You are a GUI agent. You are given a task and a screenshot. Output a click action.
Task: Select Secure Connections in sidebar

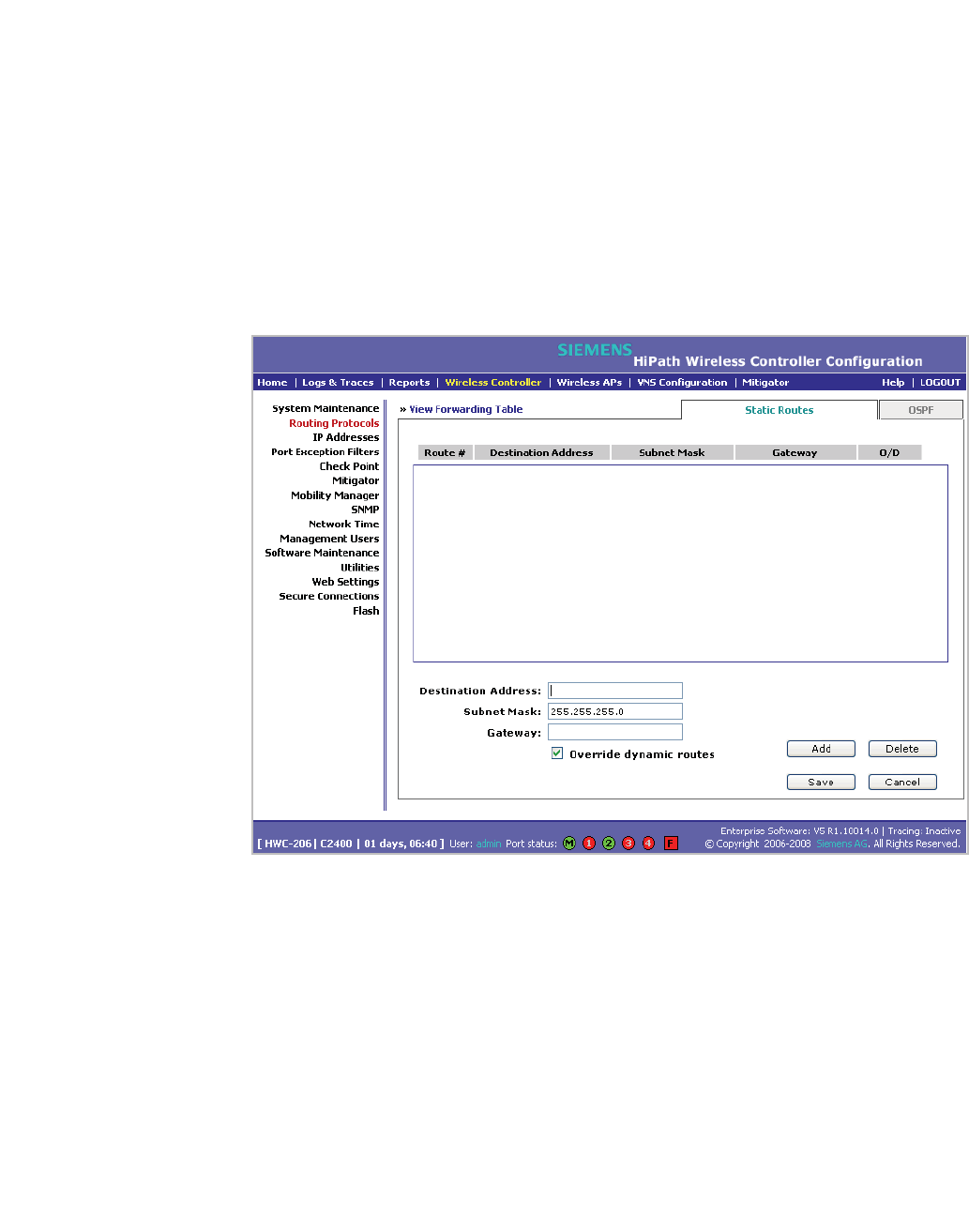click(329, 596)
